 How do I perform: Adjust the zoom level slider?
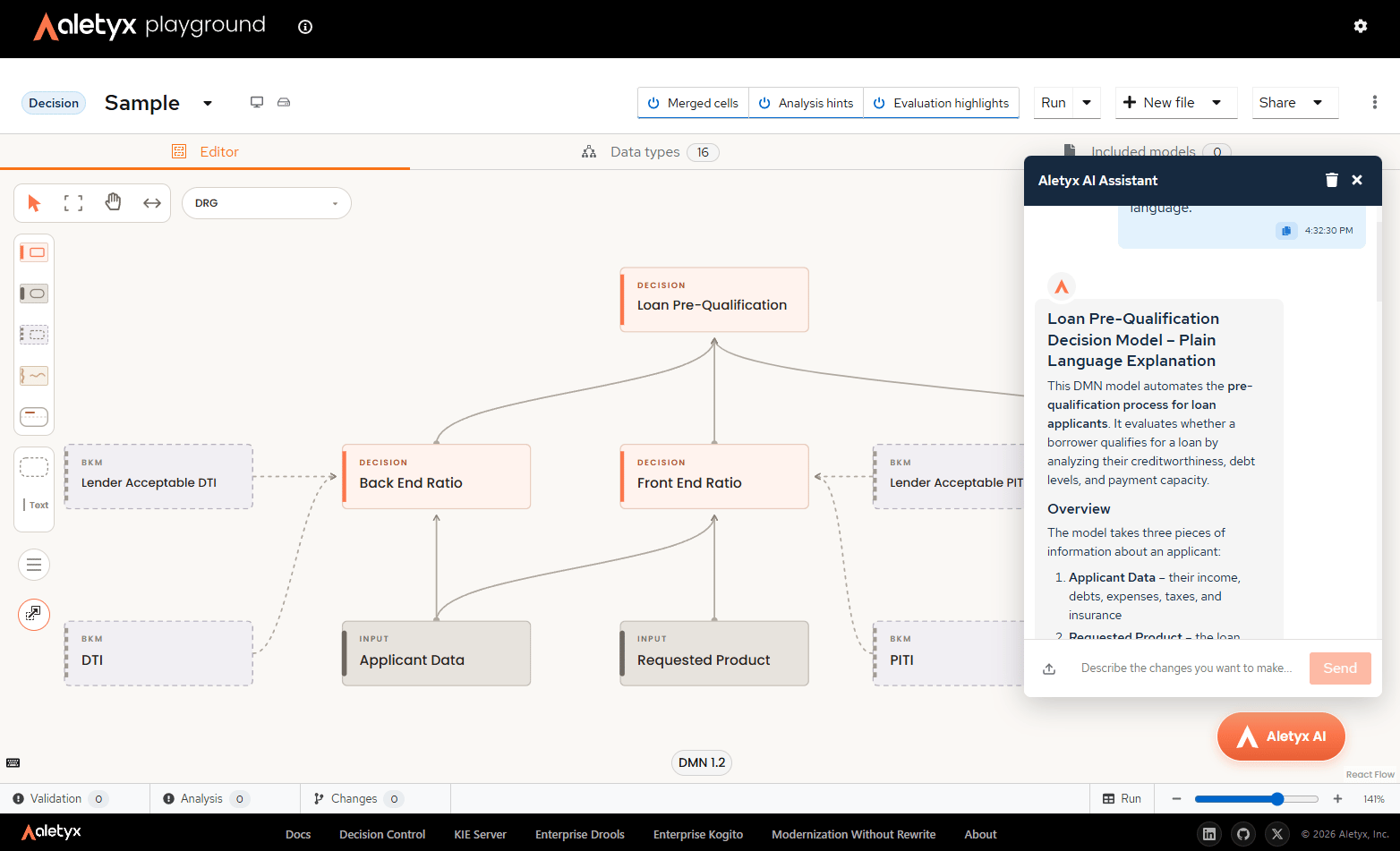click(1256, 799)
